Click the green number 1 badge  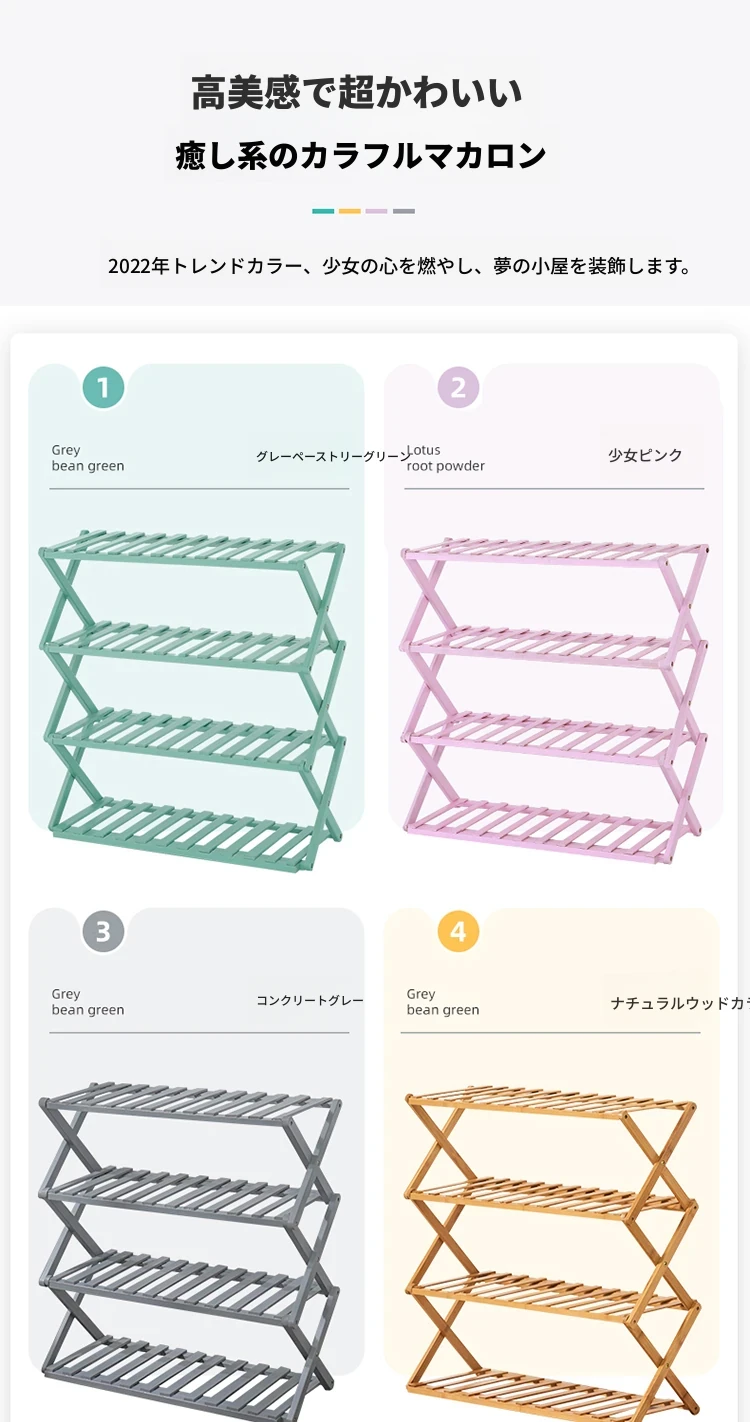[103, 387]
